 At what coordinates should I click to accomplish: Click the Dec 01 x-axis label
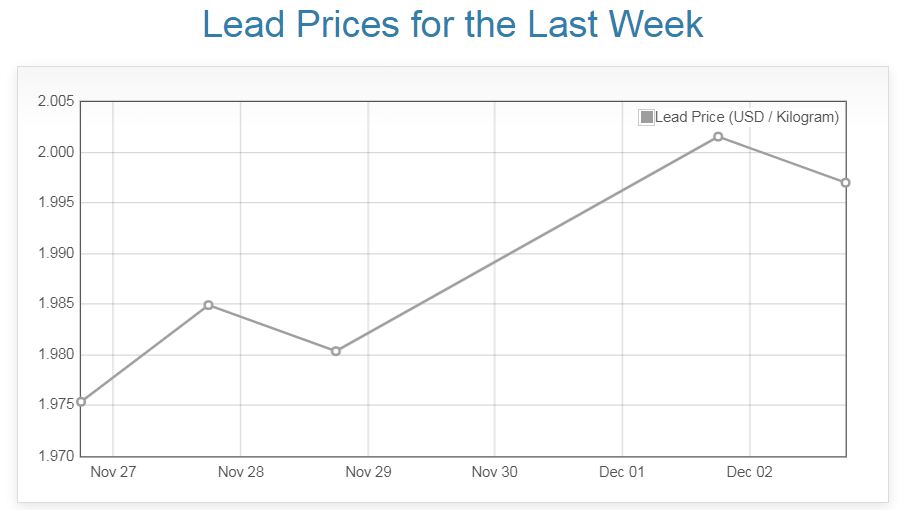tap(622, 473)
